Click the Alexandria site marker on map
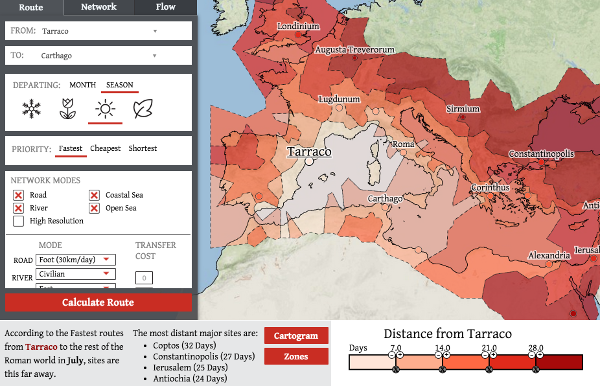The image size is (600, 386). 549,264
